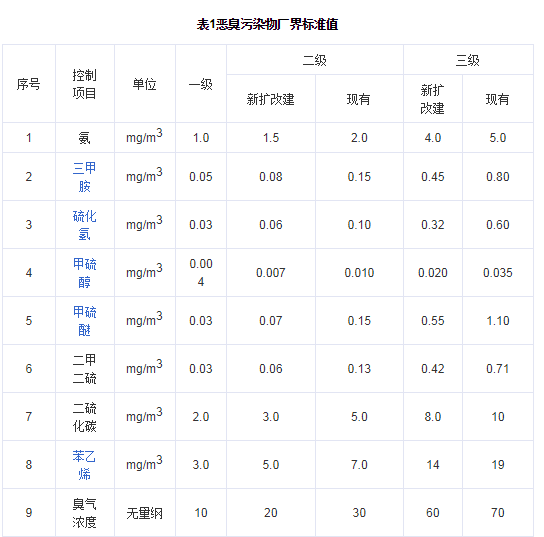Click the 臭气浓度 cell in row 9

tap(84, 513)
